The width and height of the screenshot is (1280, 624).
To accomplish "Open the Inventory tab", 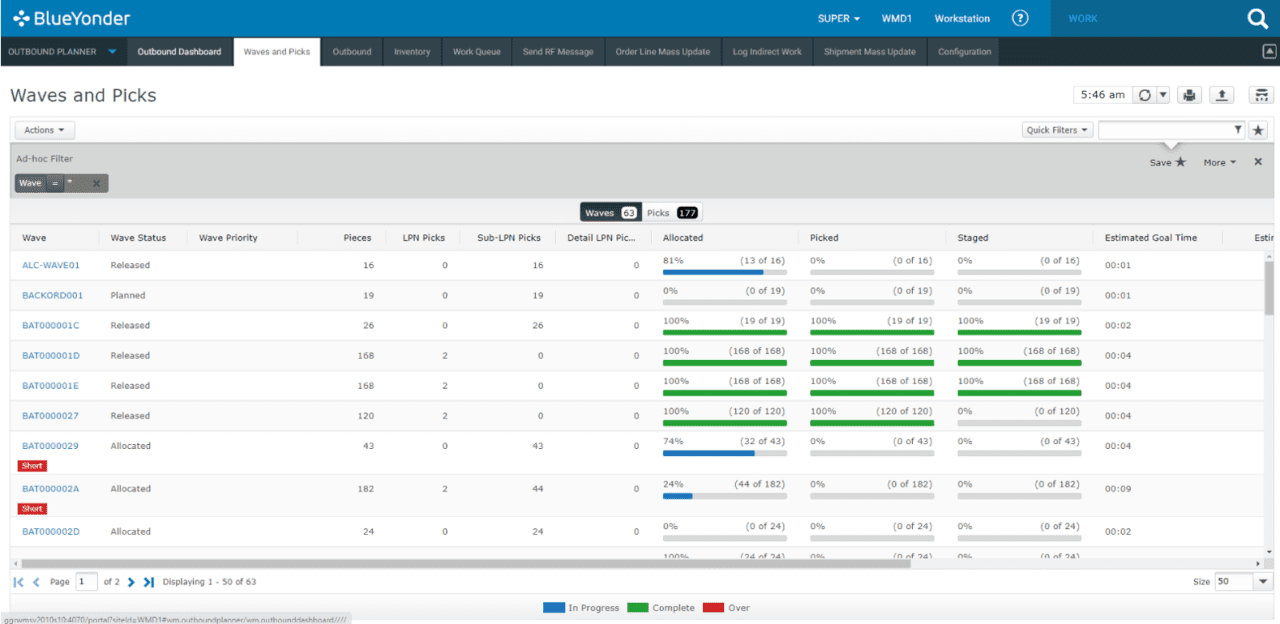I will [411, 51].
